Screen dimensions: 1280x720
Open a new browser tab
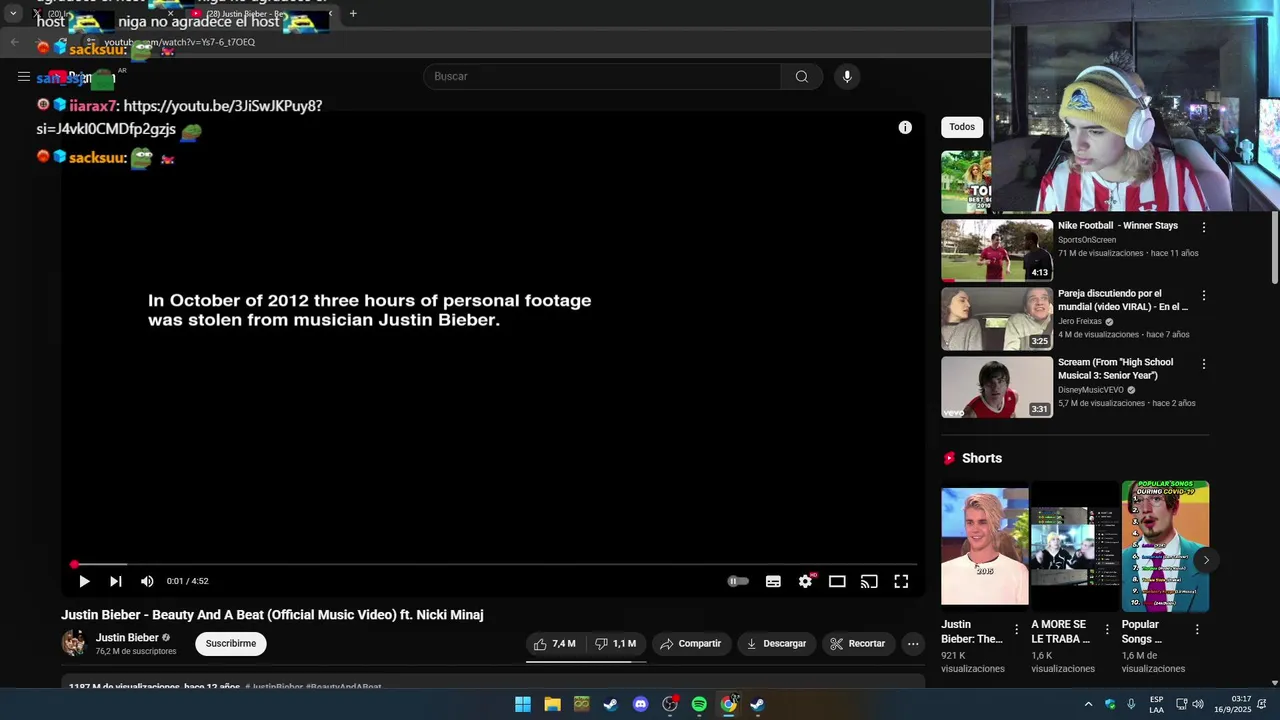coord(353,14)
